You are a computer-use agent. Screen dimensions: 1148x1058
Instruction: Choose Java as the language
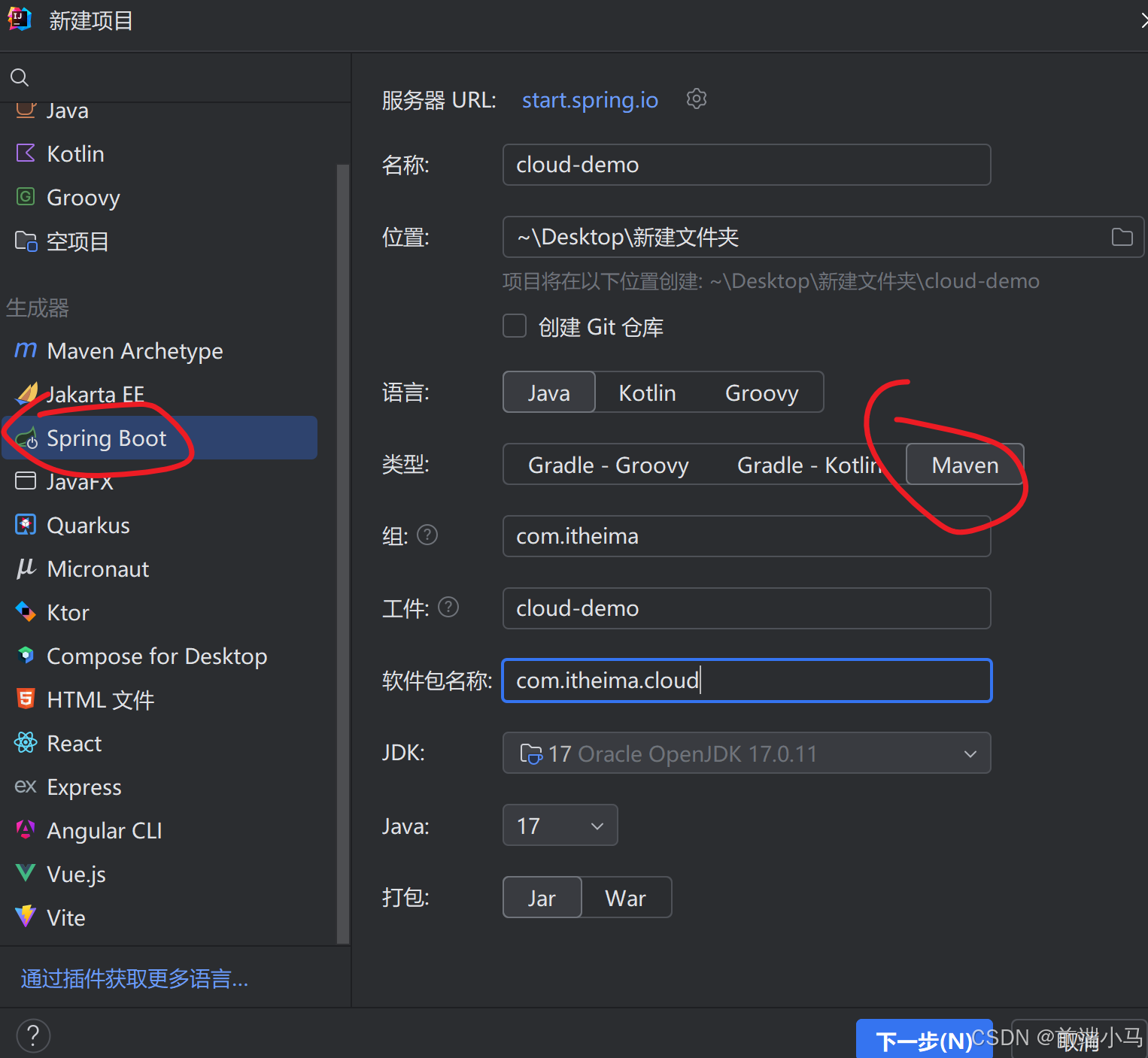[x=549, y=393]
